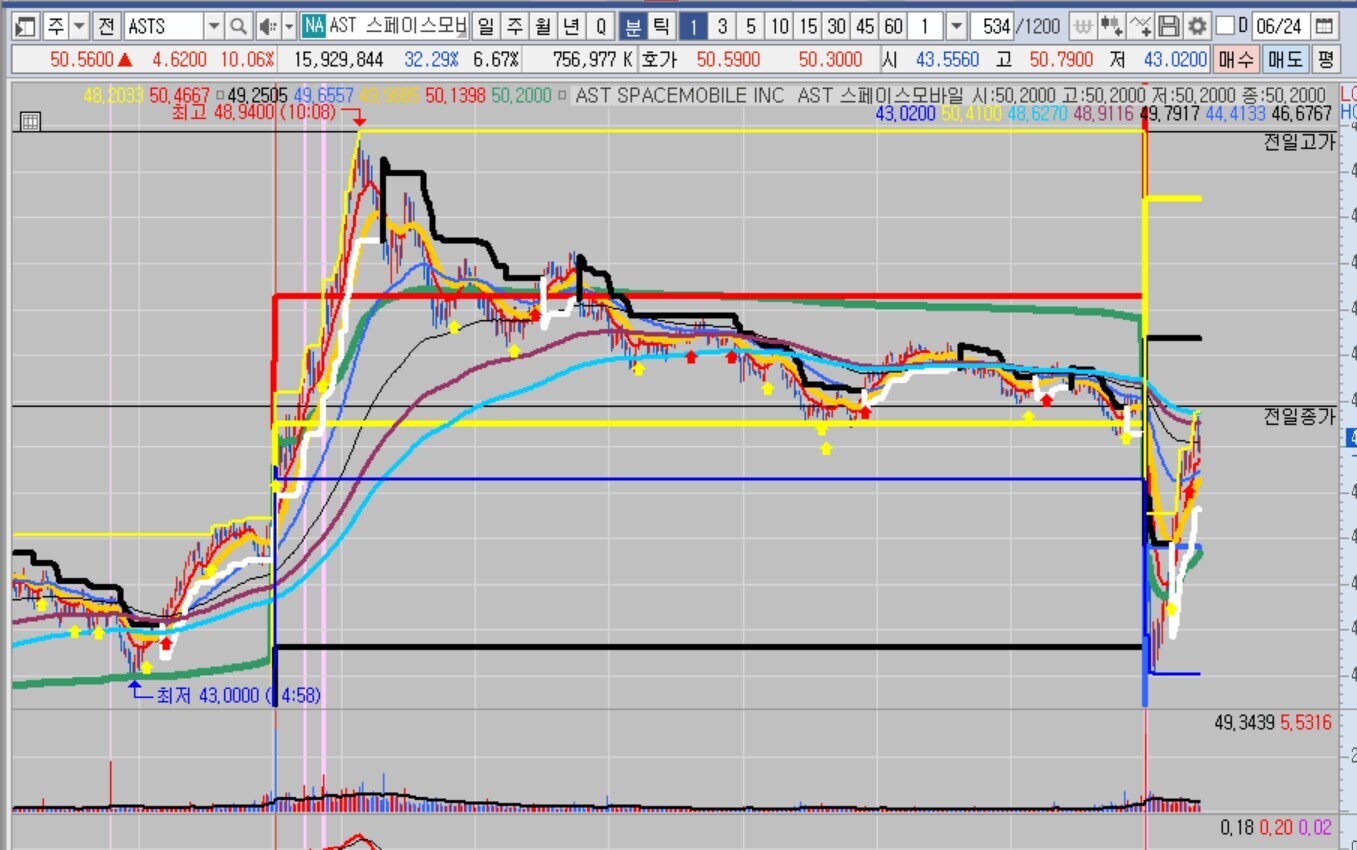Toggle the D checkbox beside the date
Image resolution: width=1357 pixels, height=850 pixels.
[x=1226, y=26]
